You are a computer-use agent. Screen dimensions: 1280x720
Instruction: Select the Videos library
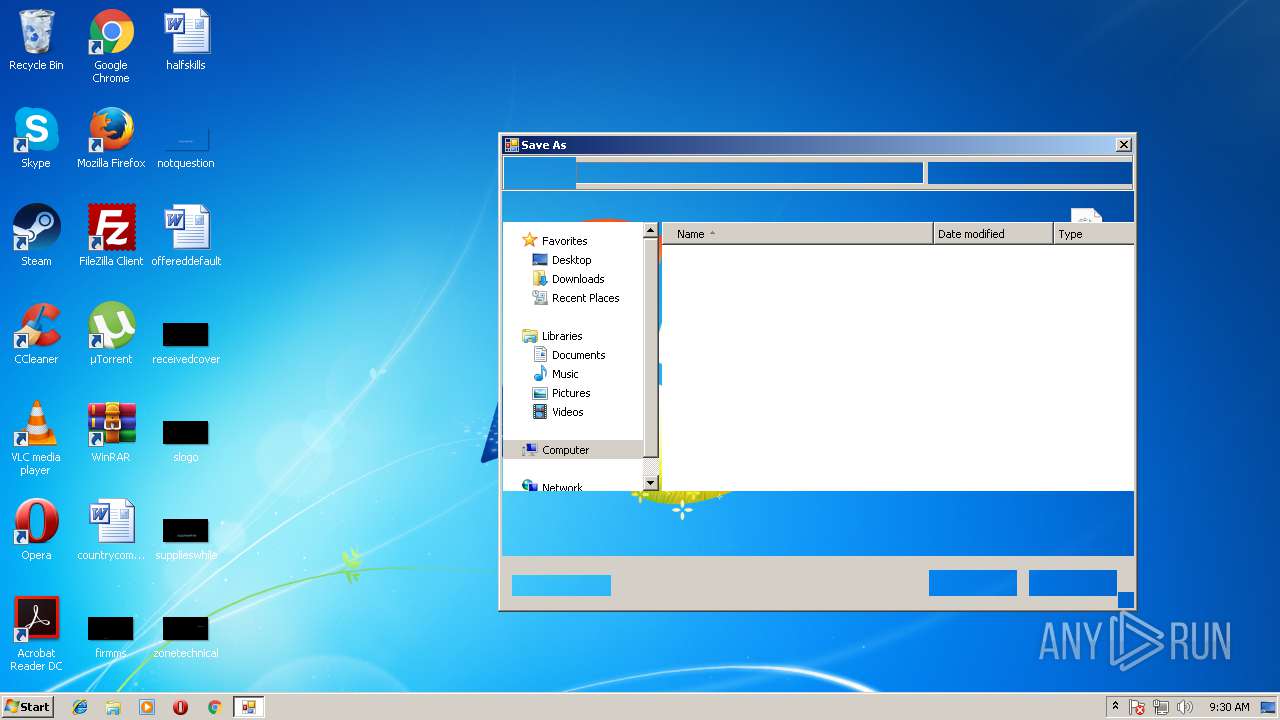point(558,412)
